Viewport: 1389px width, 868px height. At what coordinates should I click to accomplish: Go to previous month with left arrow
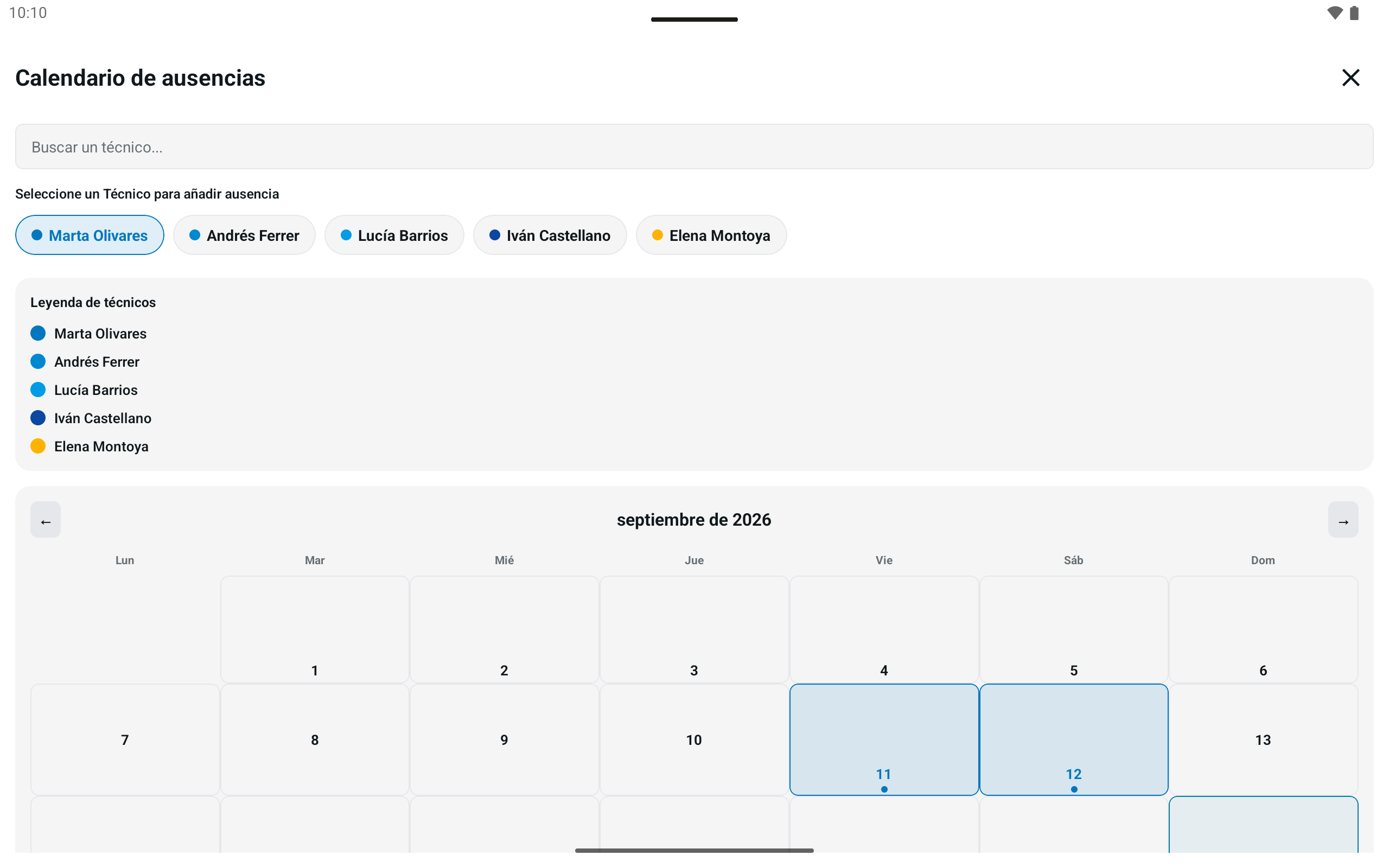46,520
